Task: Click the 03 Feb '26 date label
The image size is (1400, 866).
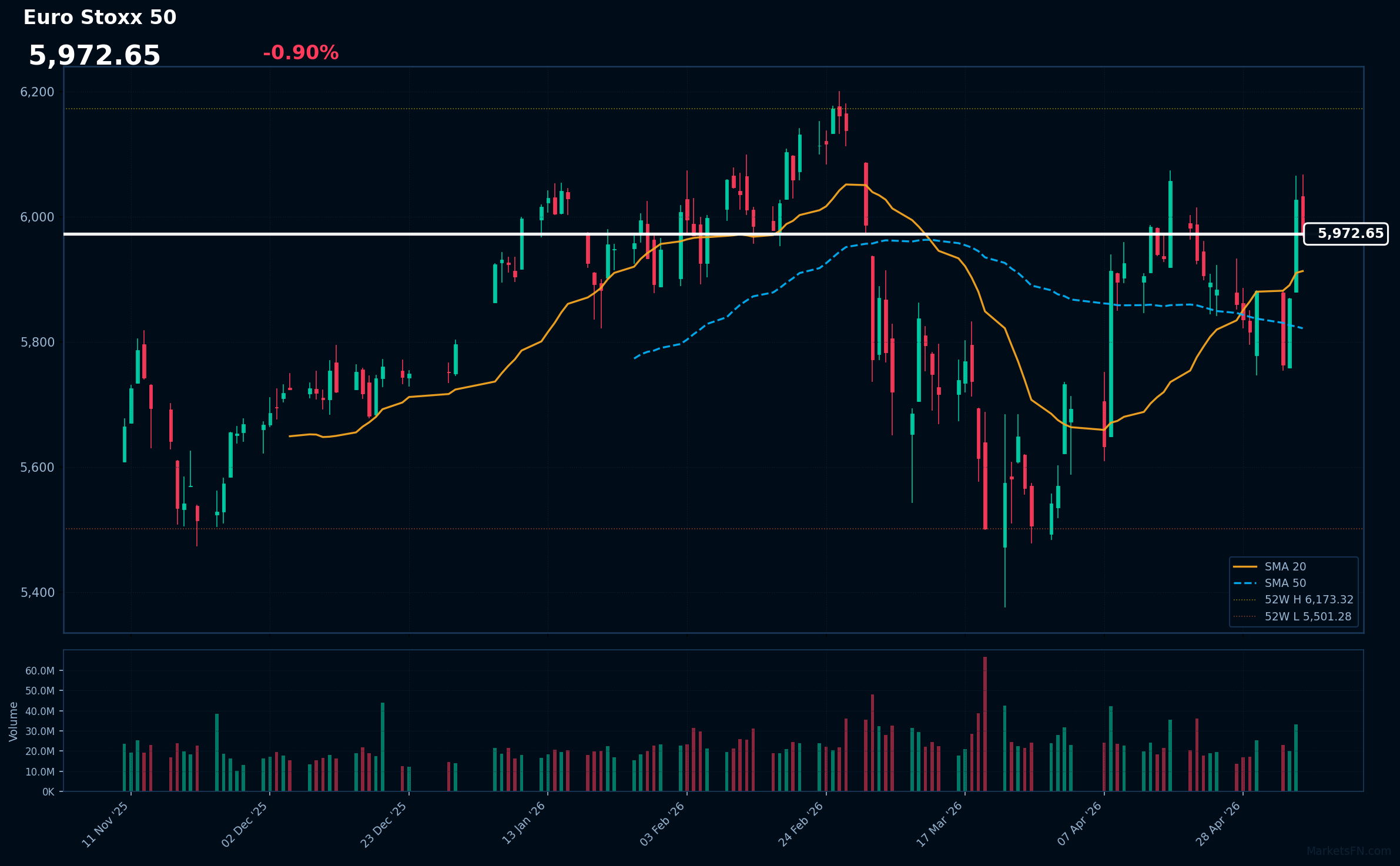Action: click(662, 825)
